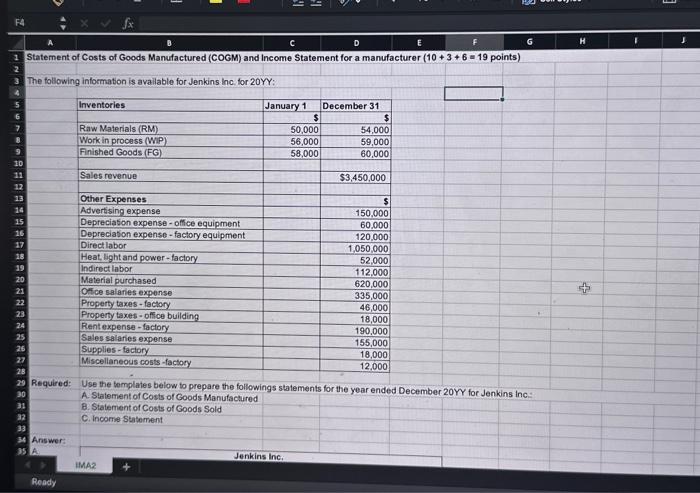Click the 'Sales salaries expense' cell

tap(172, 338)
